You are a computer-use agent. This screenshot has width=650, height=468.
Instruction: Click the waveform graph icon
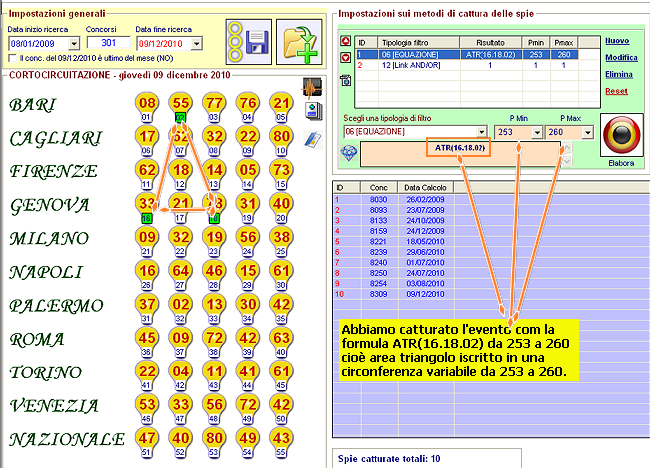point(312,88)
